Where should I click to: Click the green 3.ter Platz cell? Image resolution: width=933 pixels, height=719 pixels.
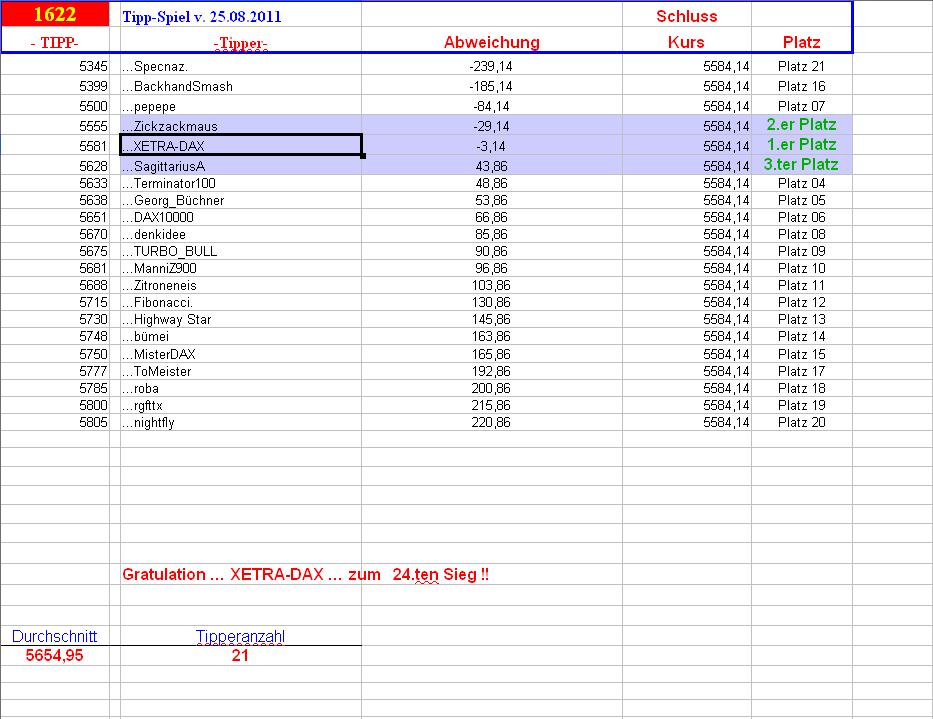[800, 164]
